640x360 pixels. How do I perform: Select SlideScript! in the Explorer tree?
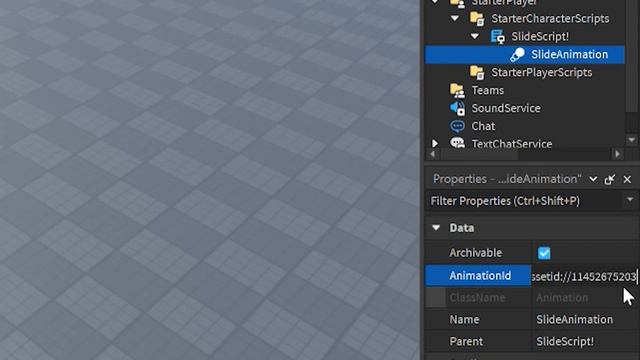(x=540, y=36)
